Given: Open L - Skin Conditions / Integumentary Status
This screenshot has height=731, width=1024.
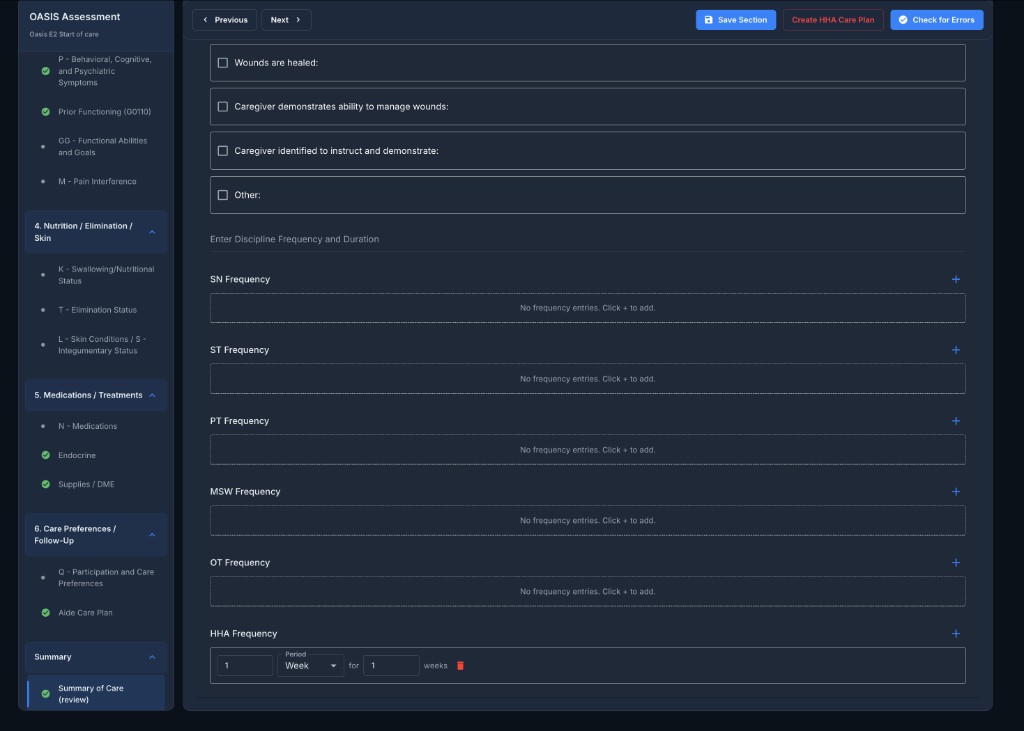Looking at the screenshot, I should pos(102,345).
